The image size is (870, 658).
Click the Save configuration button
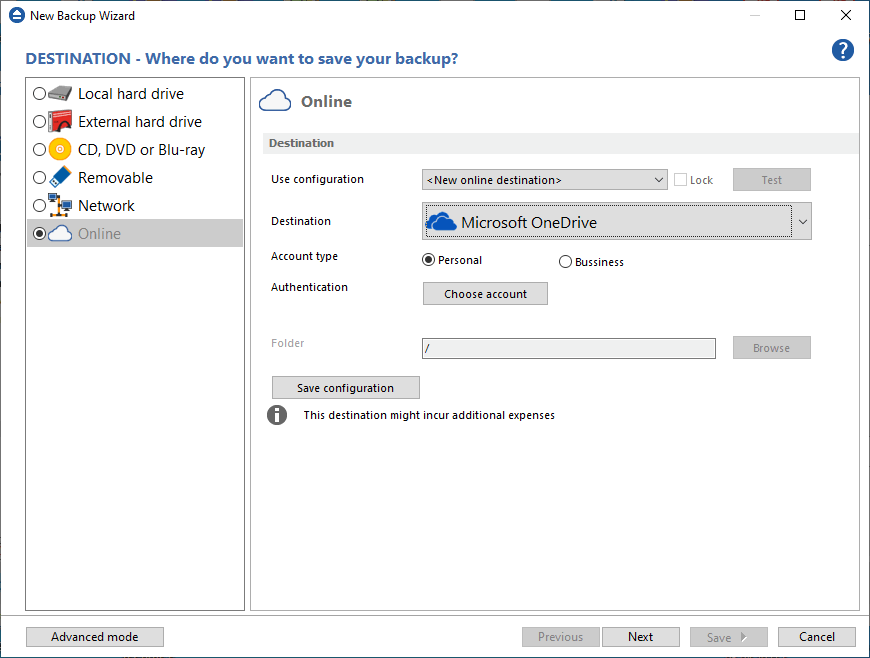tap(345, 388)
